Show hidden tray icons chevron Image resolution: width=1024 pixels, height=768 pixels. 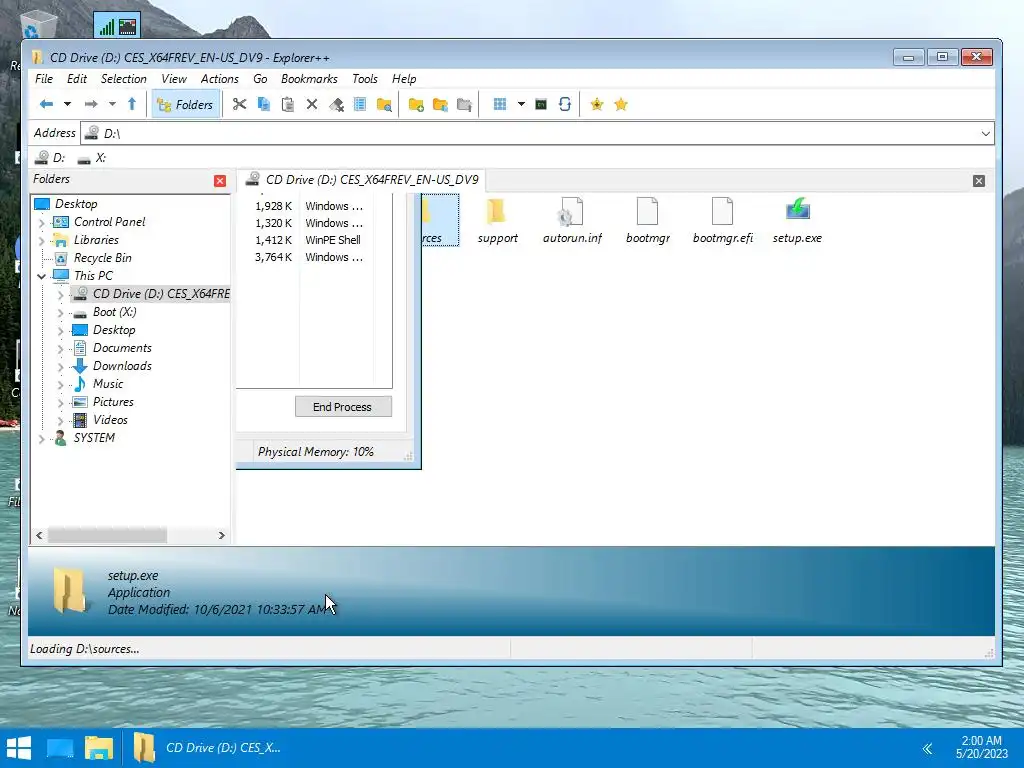pos(927,748)
